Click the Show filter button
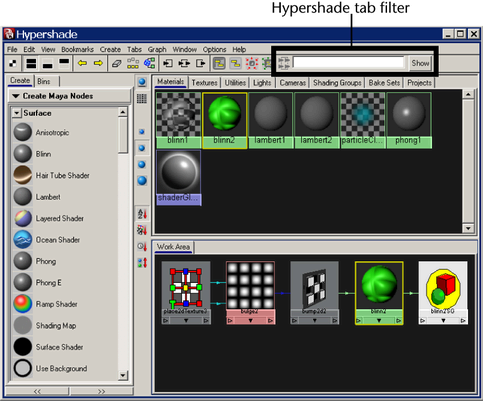 tap(420, 63)
